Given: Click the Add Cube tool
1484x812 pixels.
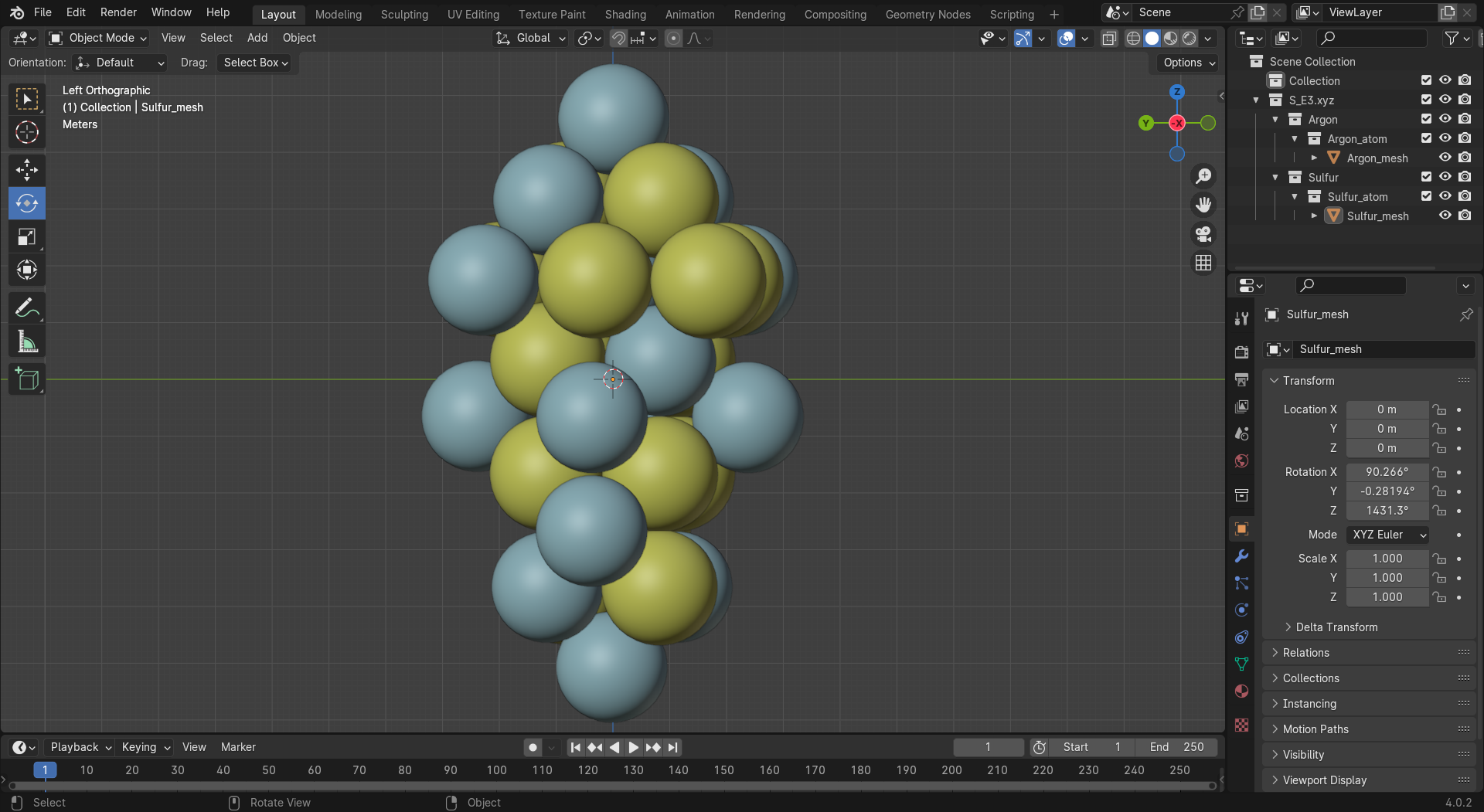Looking at the screenshot, I should (x=27, y=379).
